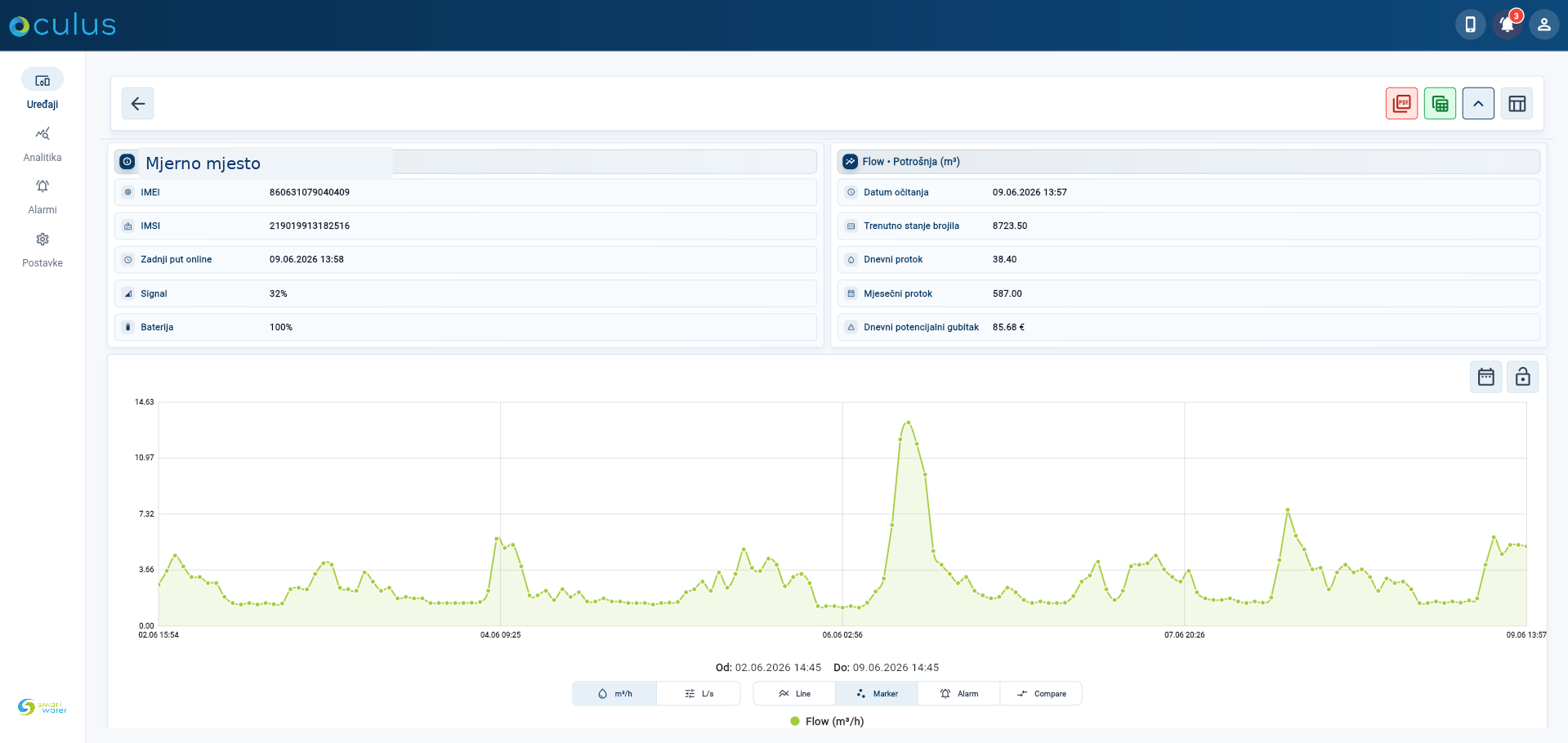The height and width of the screenshot is (743, 1568).
Task: Toggle Alarm overlay on chart
Action: 959,694
